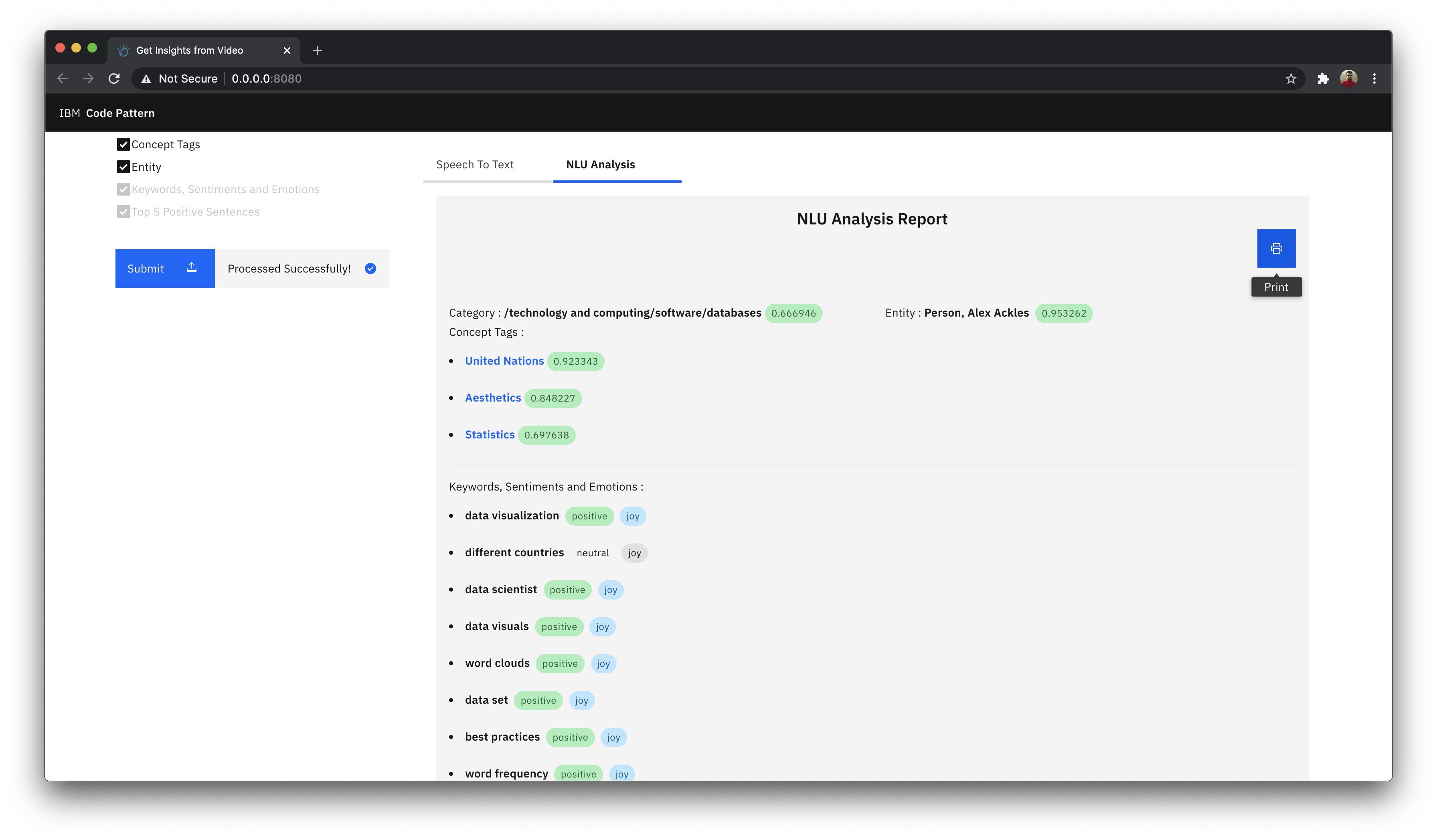Open a new browser tab
The width and height of the screenshot is (1437, 840).
(318, 51)
